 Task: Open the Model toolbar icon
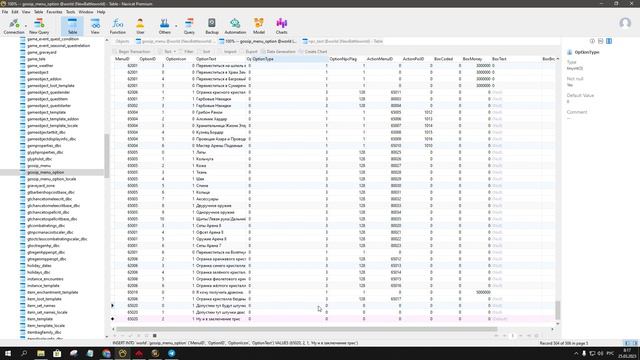[x=259, y=26]
